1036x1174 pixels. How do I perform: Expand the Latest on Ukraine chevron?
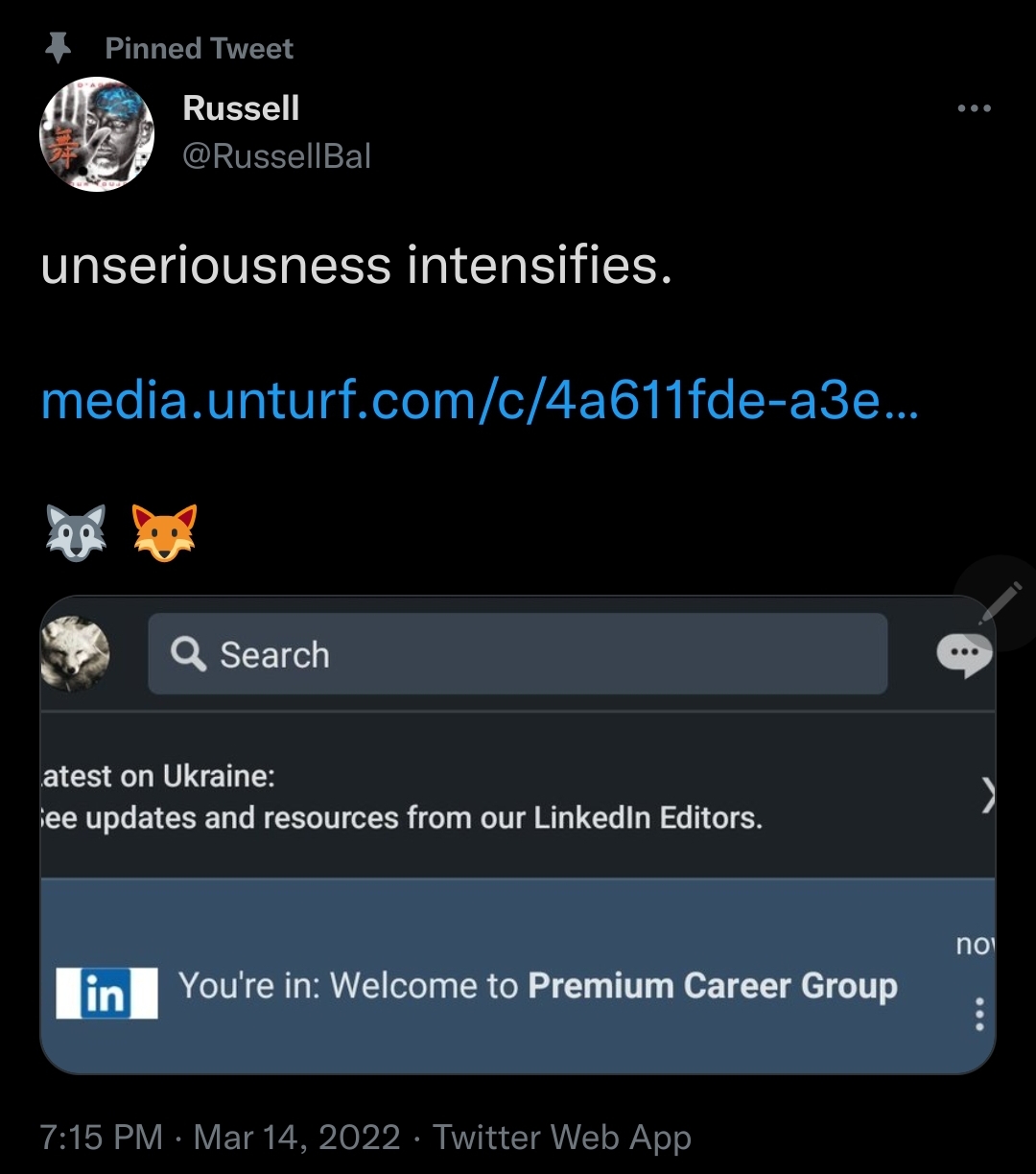point(988,796)
